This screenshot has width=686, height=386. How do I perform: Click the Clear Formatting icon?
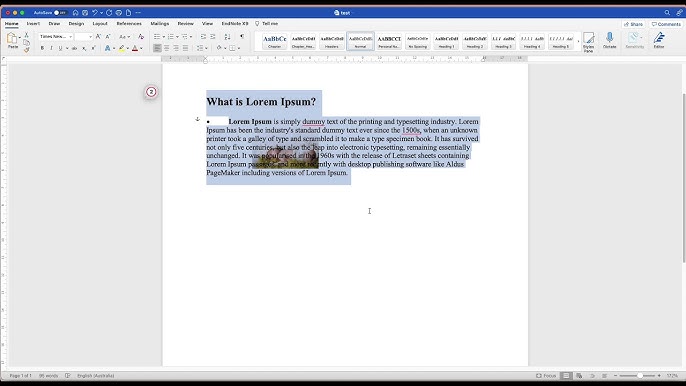pos(141,37)
